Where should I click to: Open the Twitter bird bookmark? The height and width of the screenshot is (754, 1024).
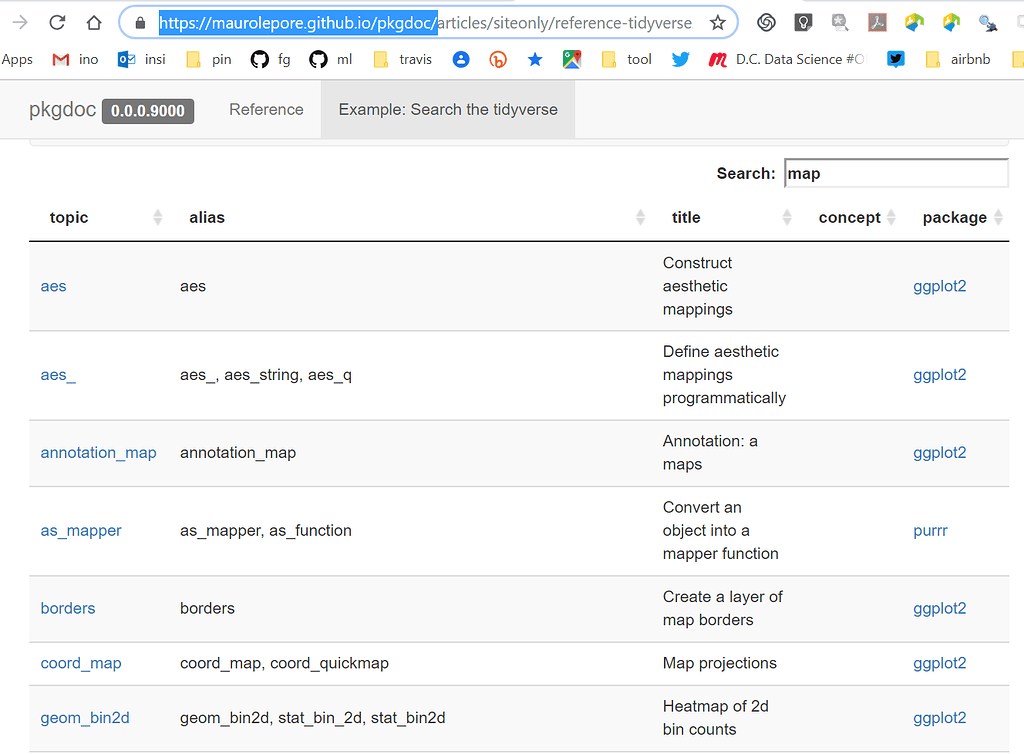coord(680,59)
